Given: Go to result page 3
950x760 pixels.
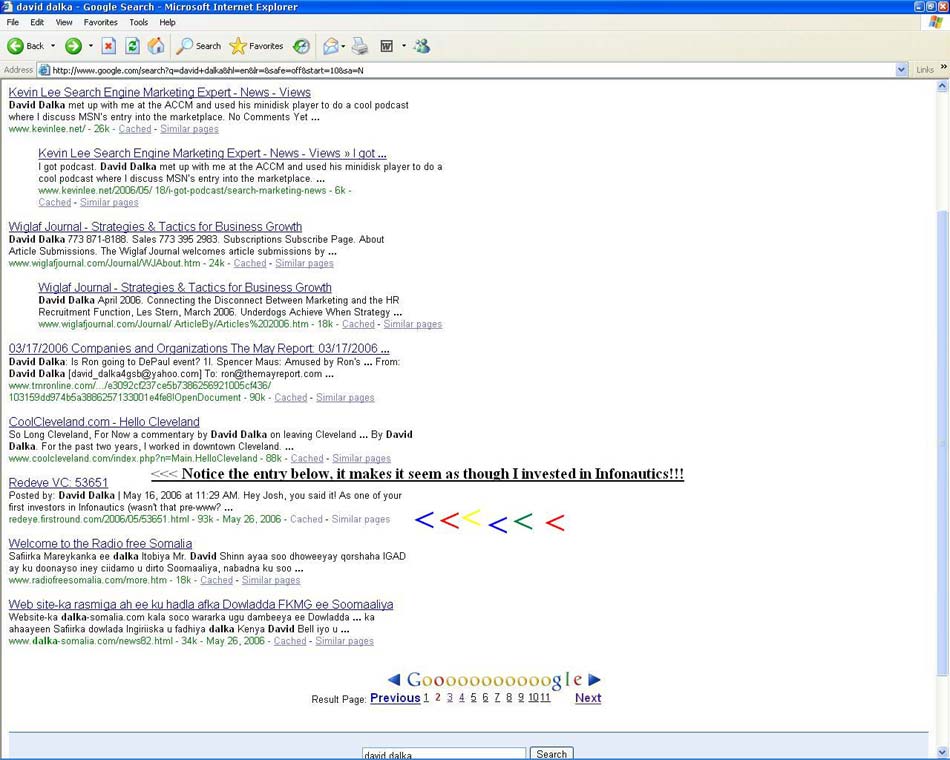Looking at the screenshot, I should (450, 698).
